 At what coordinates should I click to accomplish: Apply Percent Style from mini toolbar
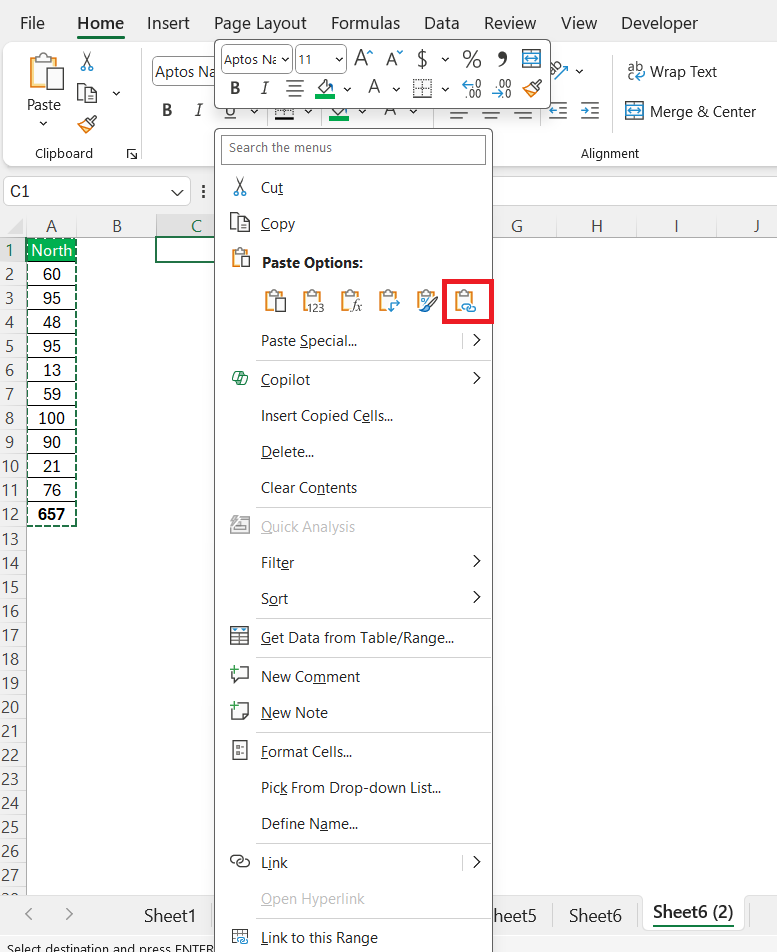tap(472, 59)
